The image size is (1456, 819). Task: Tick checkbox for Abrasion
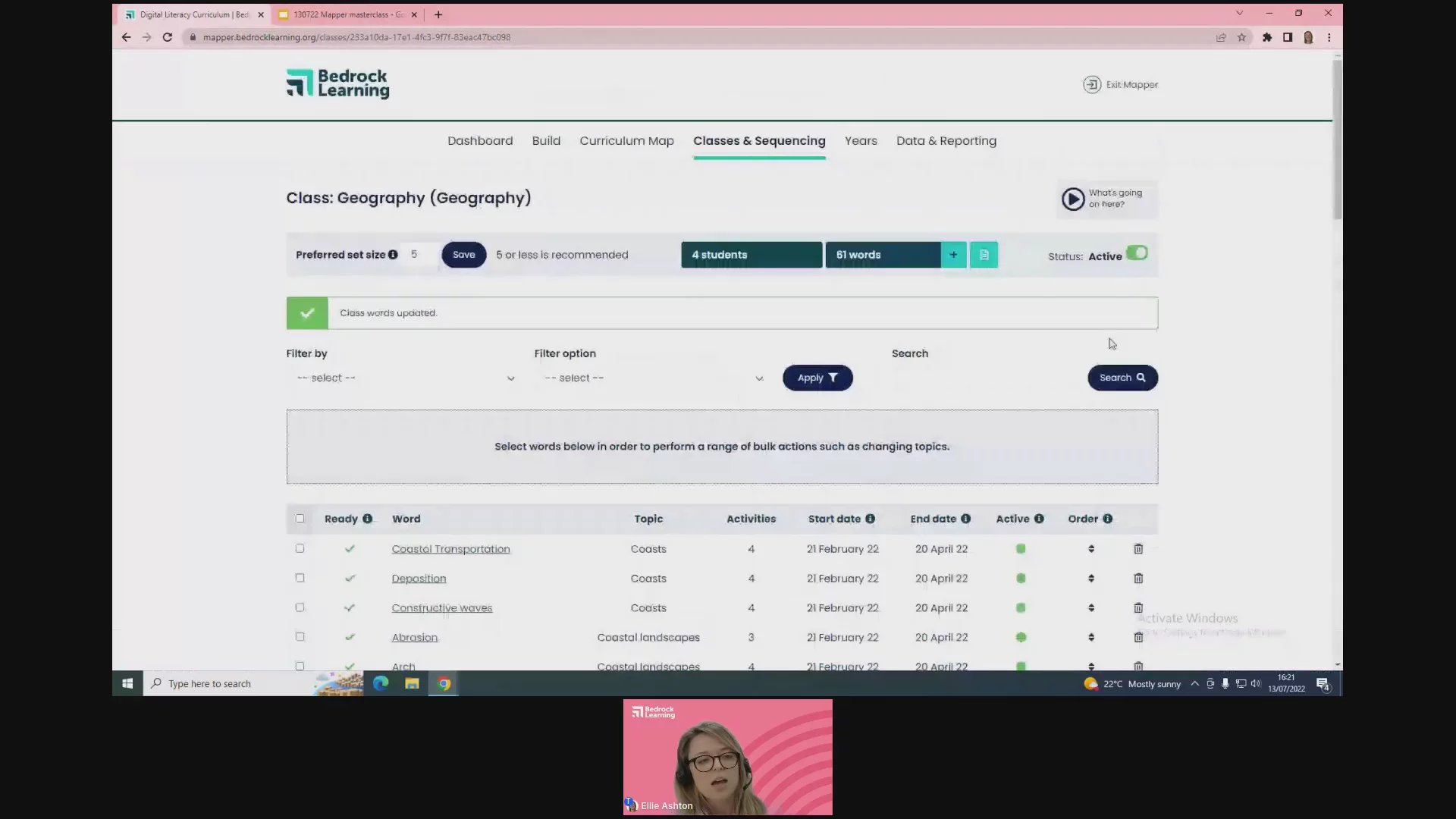[x=300, y=637]
